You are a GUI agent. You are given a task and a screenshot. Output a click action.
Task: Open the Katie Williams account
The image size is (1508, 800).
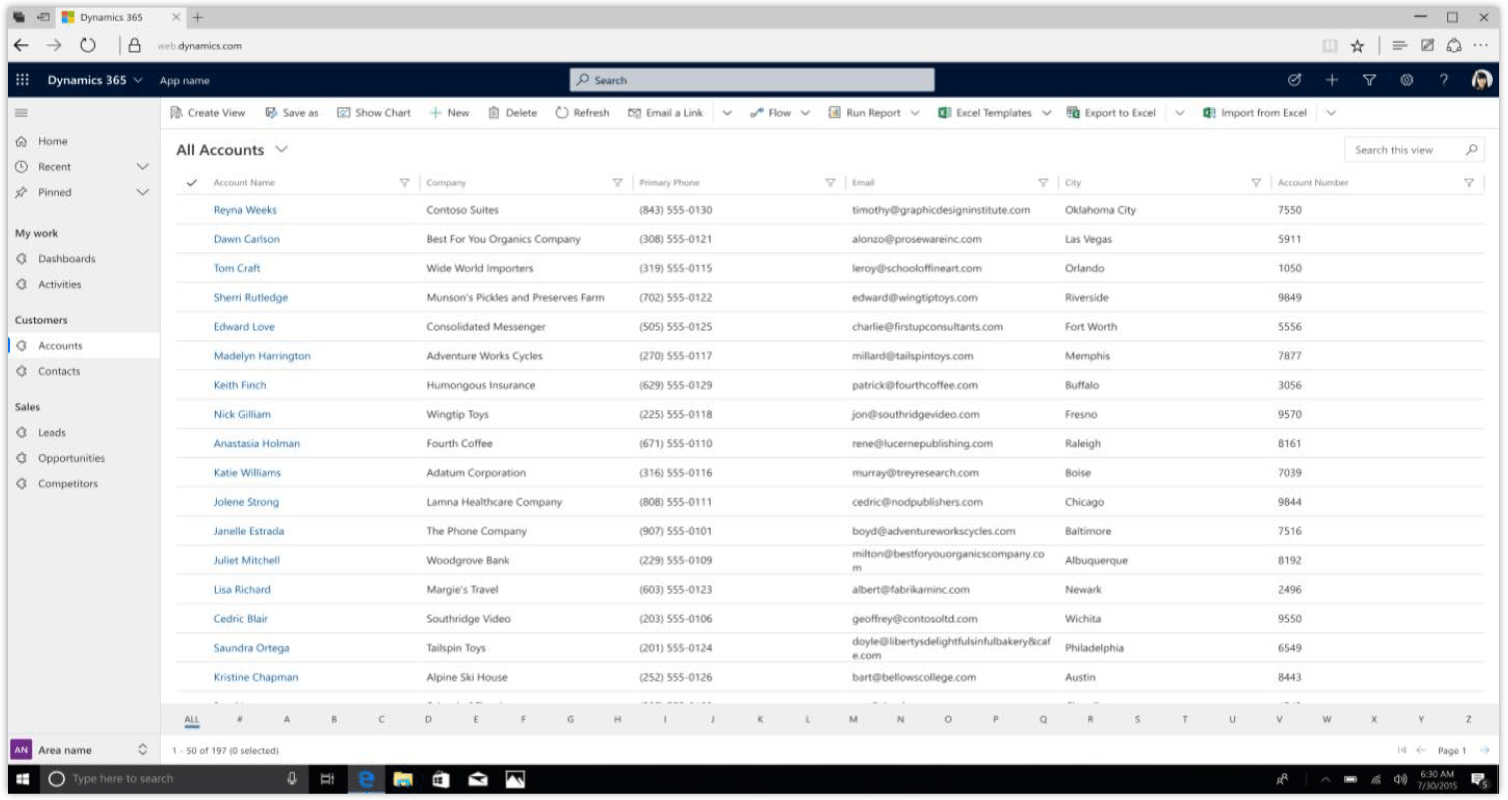click(247, 473)
